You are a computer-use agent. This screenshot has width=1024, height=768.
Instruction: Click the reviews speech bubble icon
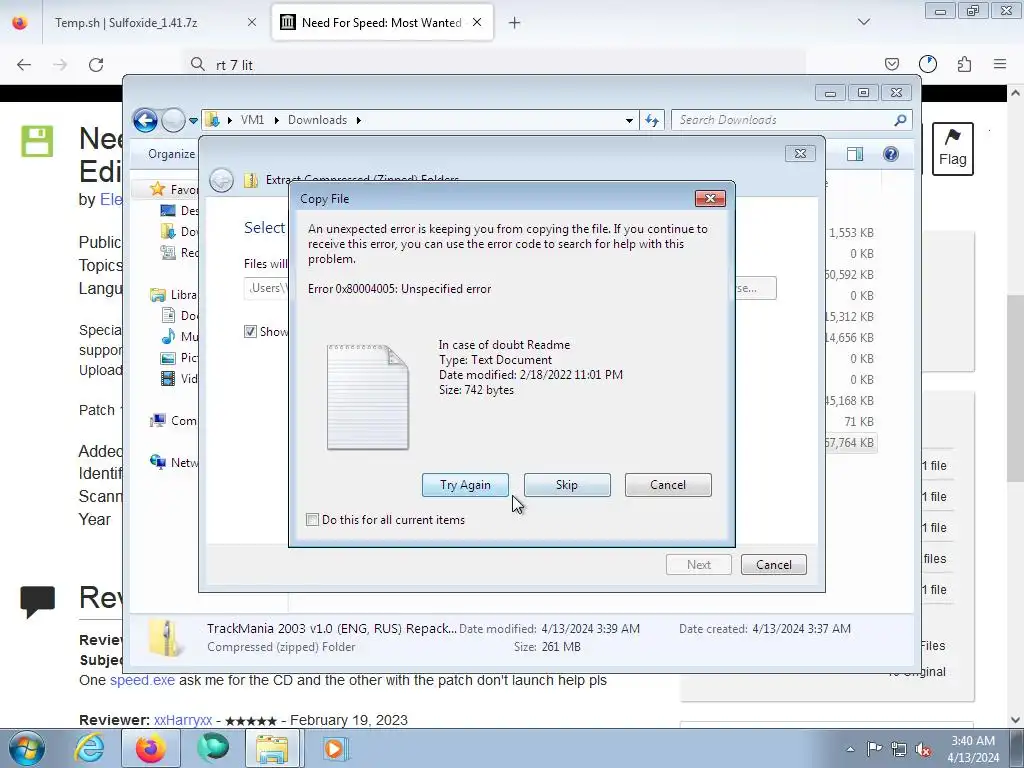(x=37, y=601)
